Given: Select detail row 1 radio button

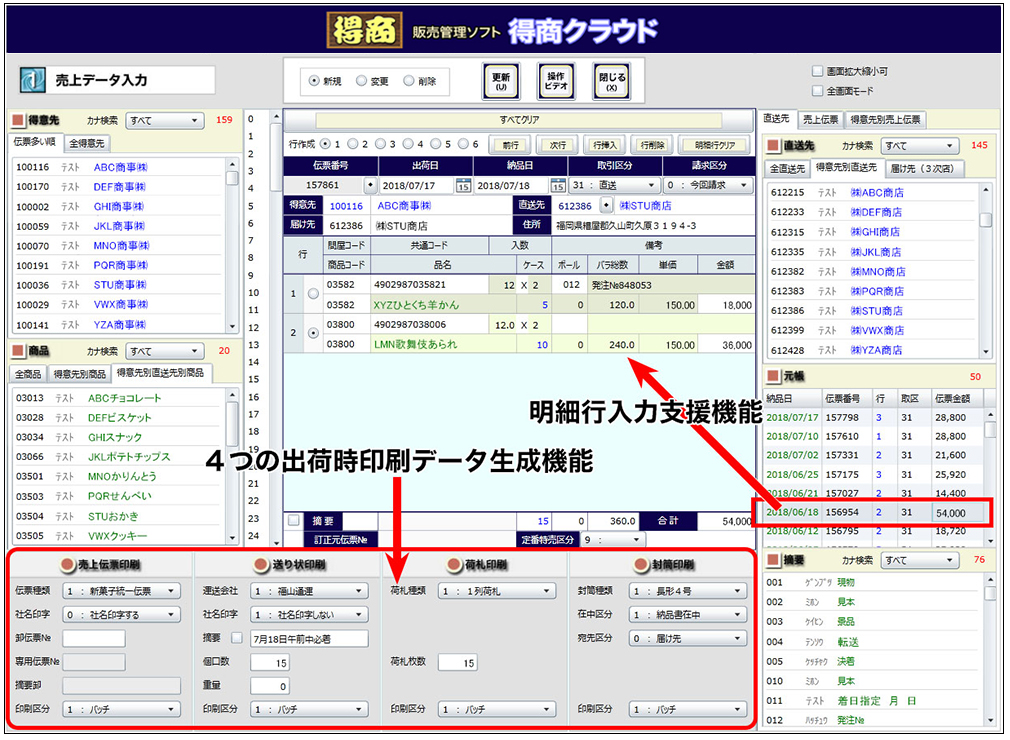Looking at the screenshot, I should 313,294.
